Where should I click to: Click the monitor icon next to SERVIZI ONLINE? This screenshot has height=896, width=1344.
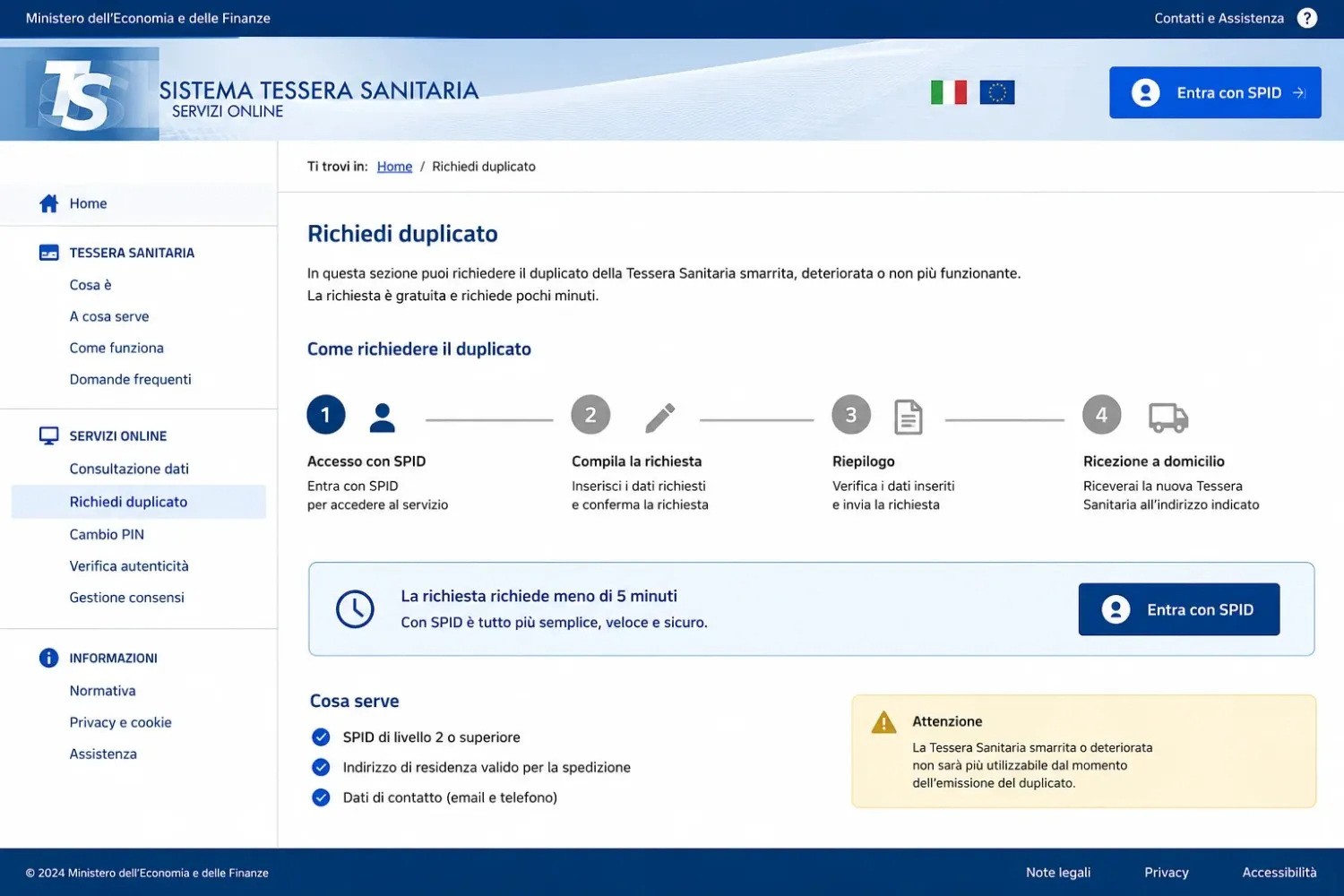point(49,436)
